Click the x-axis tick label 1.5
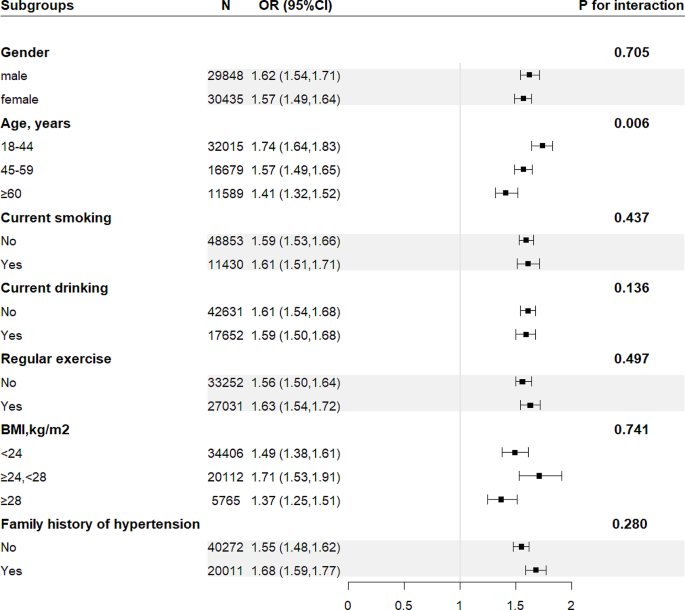The width and height of the screenshot is (685, 610). point(515,605)
